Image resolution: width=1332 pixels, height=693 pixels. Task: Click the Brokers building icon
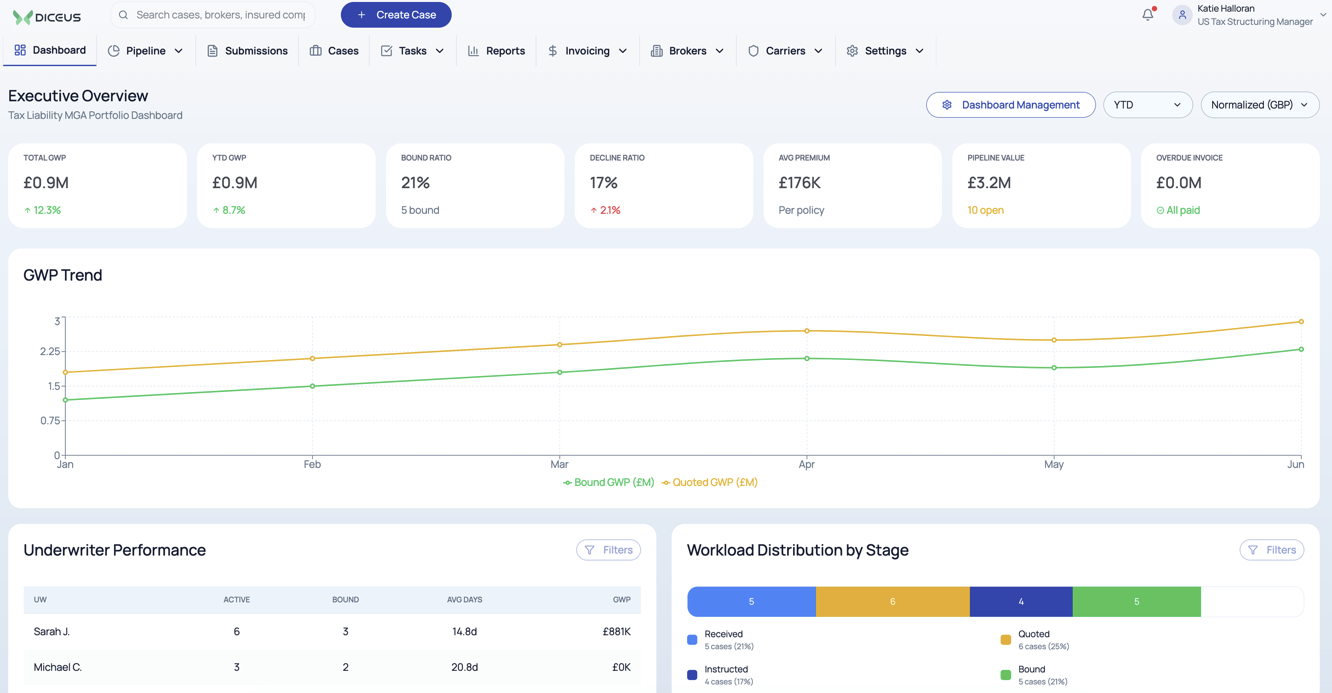[x=657, y=51]
